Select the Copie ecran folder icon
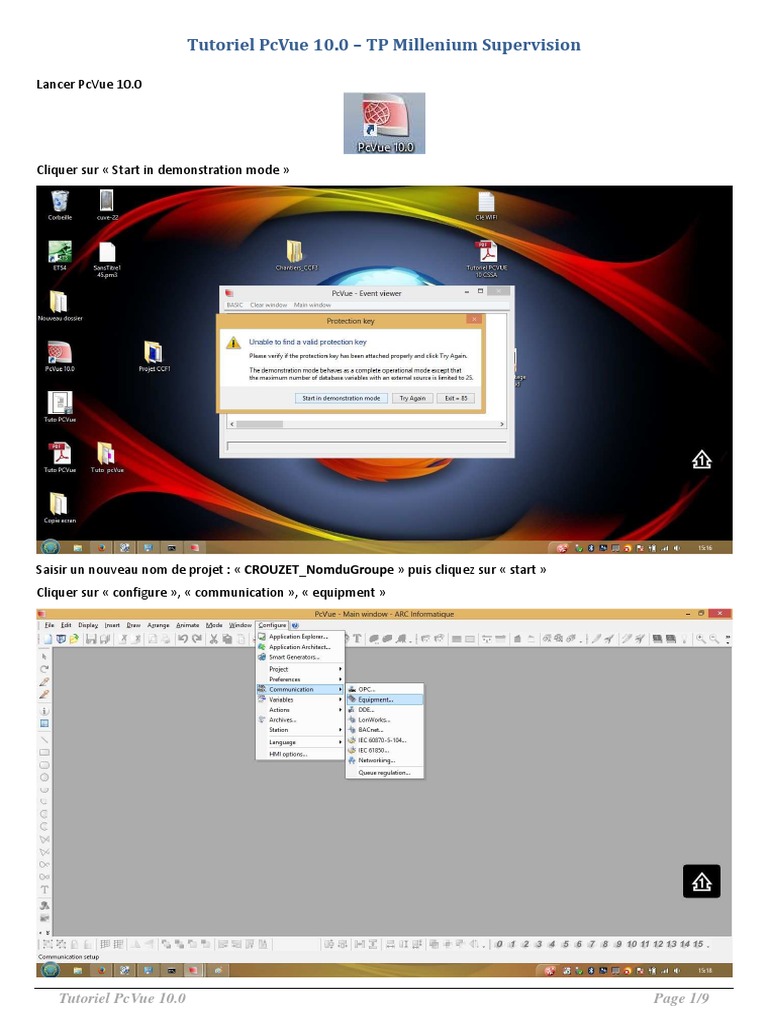This screenshot has height=1024, width=768. tap(59, 507)
